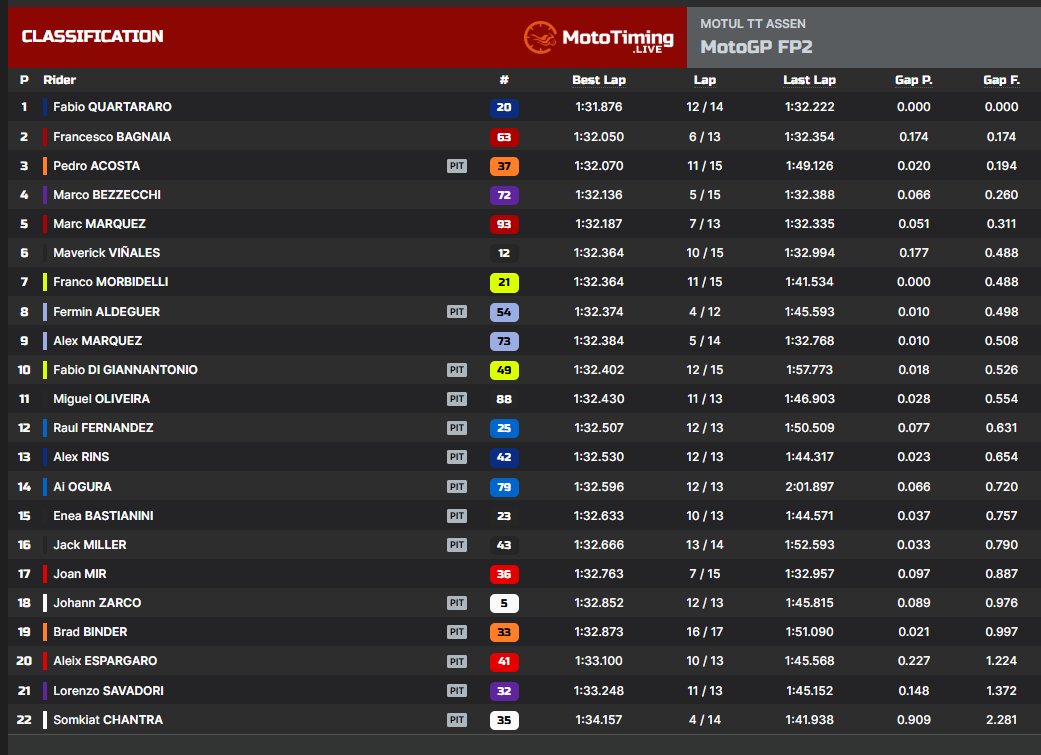Click the Lap column header
1041x755 pixels.
click(x=704, y=80)
